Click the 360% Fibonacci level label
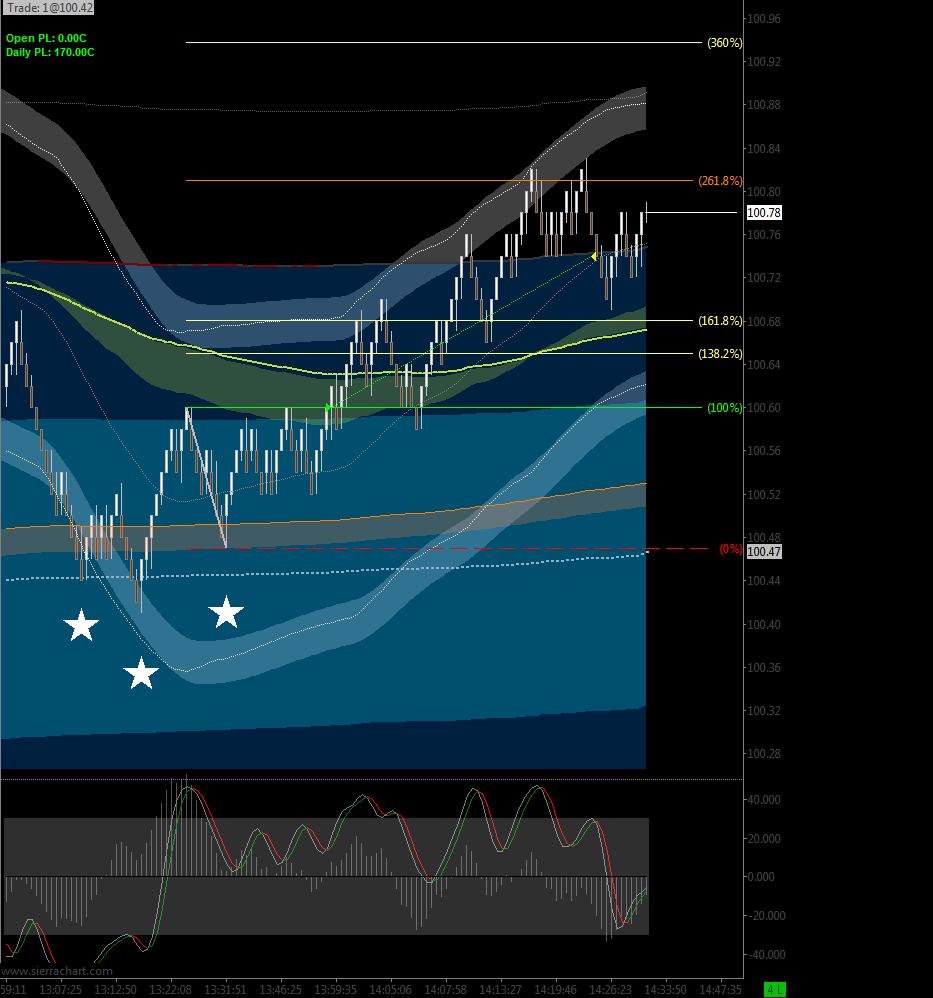This screenshot has width=933, height=998. point(725,43)
